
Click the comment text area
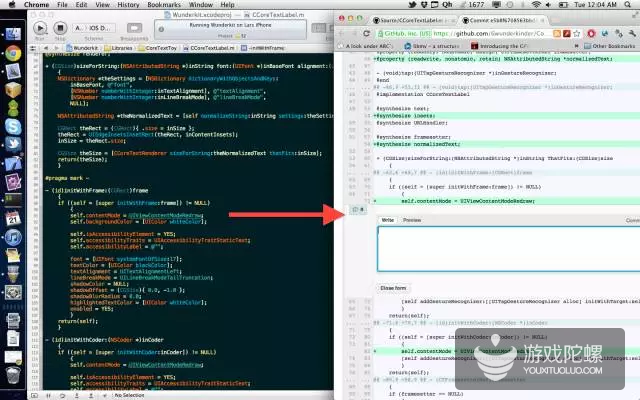[x=508, y=249]
